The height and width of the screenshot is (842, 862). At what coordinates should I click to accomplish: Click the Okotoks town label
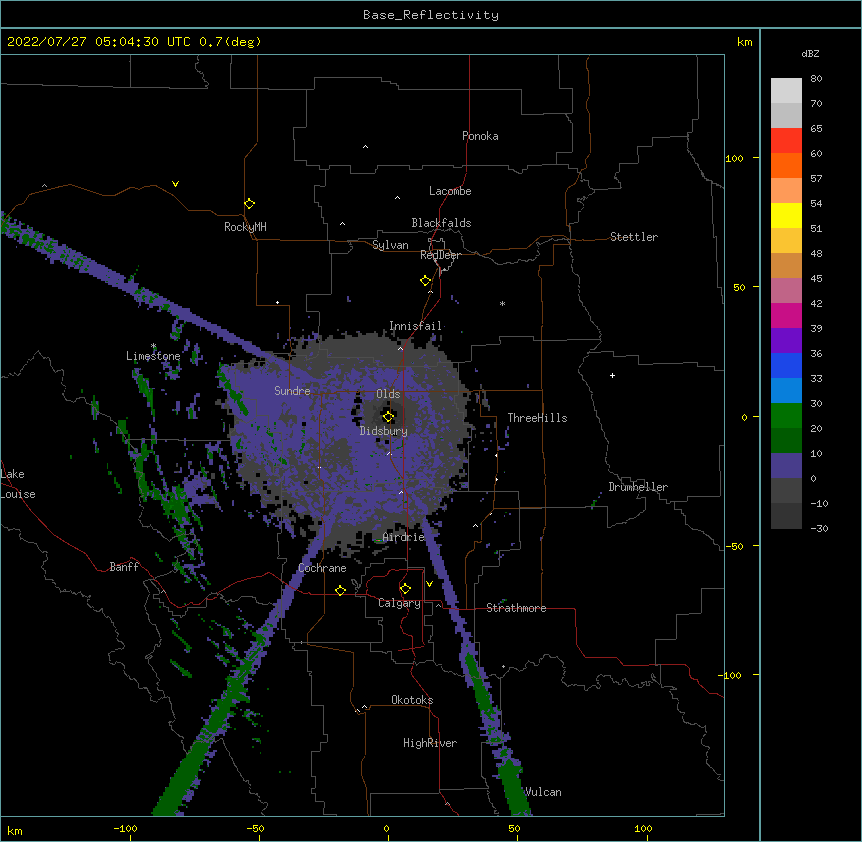tap(412, 700)
